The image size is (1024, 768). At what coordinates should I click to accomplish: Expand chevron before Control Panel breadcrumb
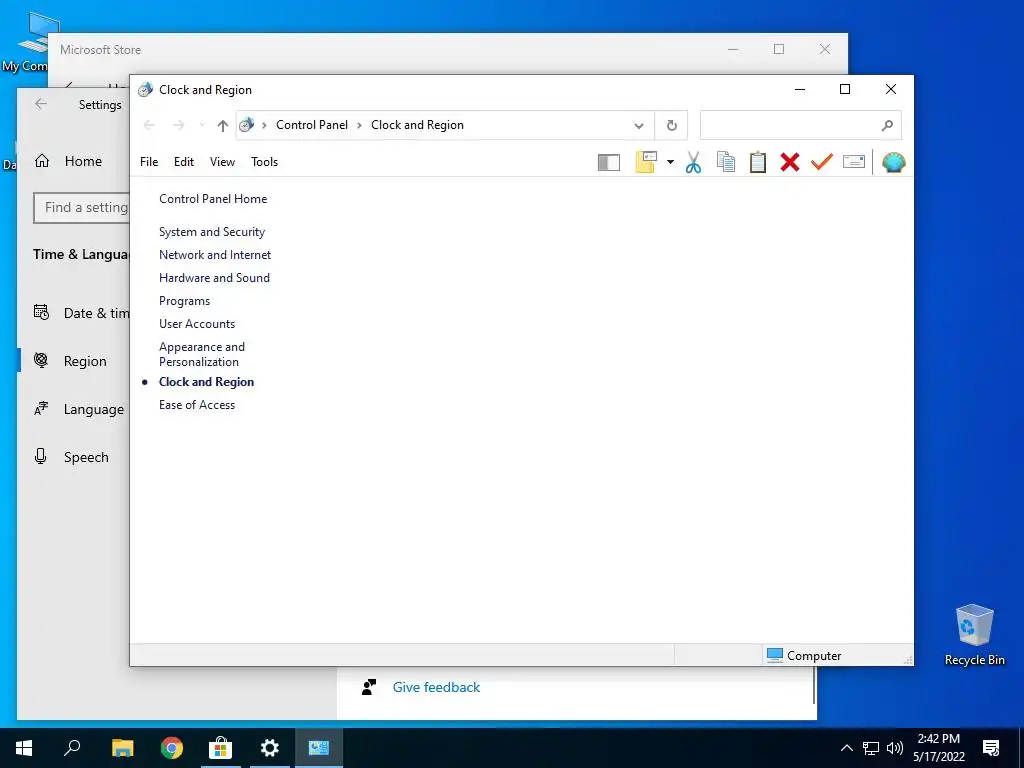264,125
